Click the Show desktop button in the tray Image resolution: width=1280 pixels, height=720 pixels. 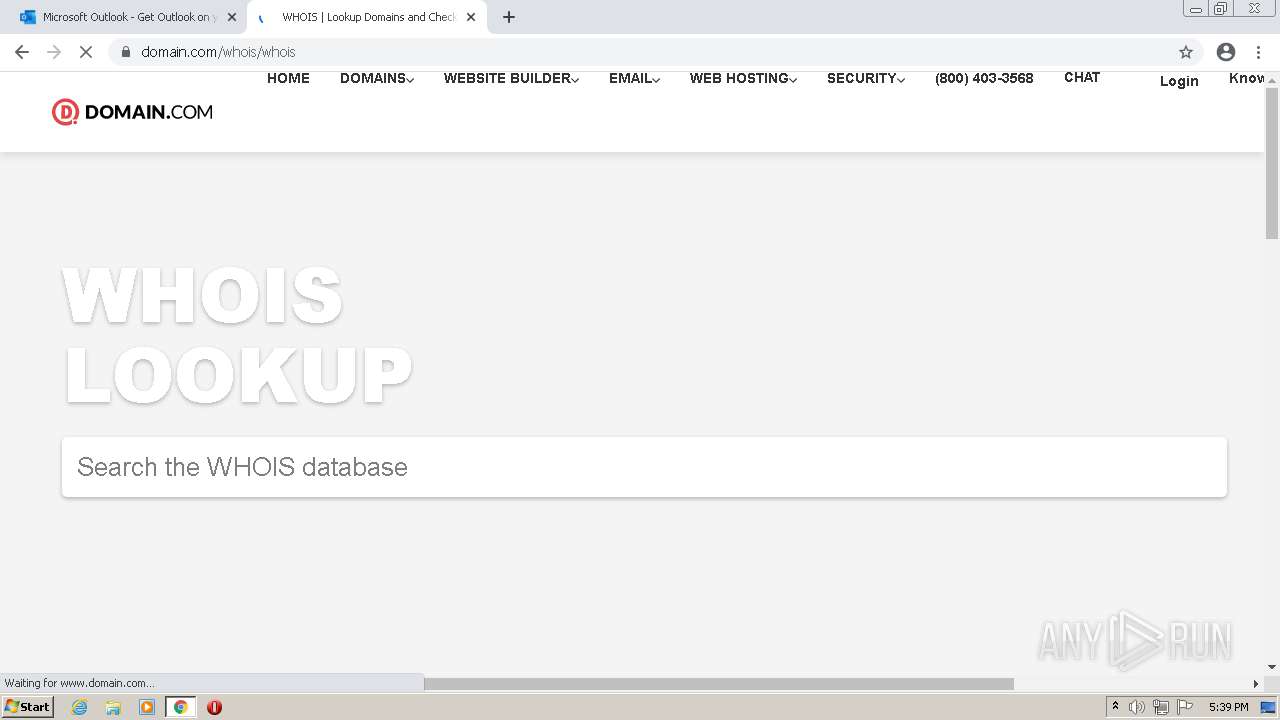1269,707
